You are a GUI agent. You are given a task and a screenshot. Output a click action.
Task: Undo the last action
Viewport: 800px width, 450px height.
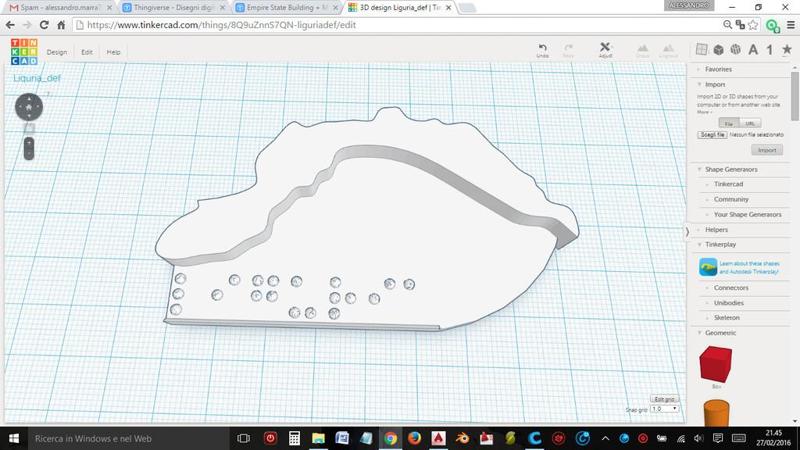coord(542,50)
